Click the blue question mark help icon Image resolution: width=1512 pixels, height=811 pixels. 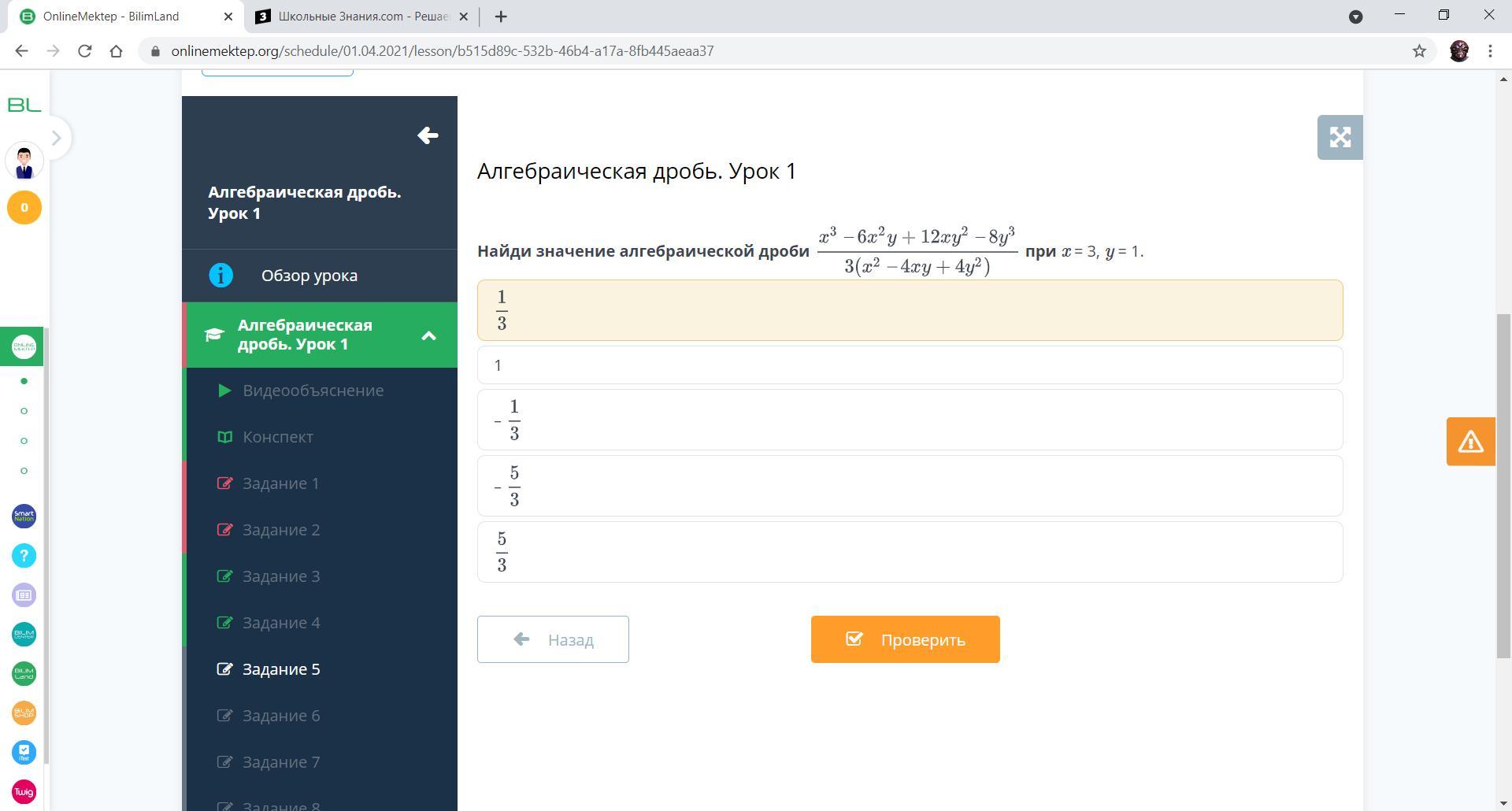point(24,556)
